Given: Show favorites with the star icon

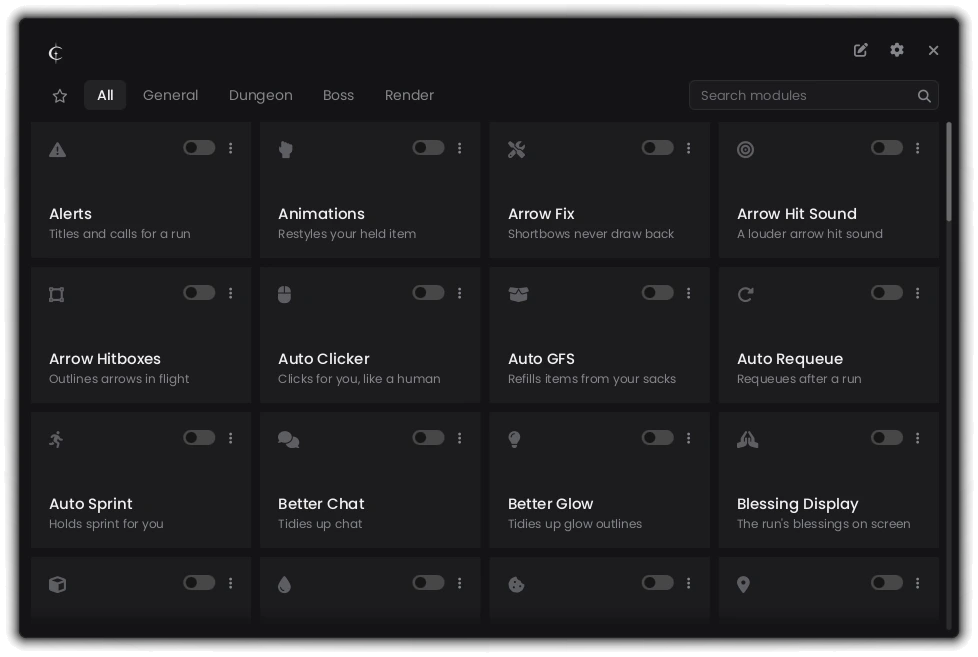Looking at the screenshot, I should tap(60, 95).
